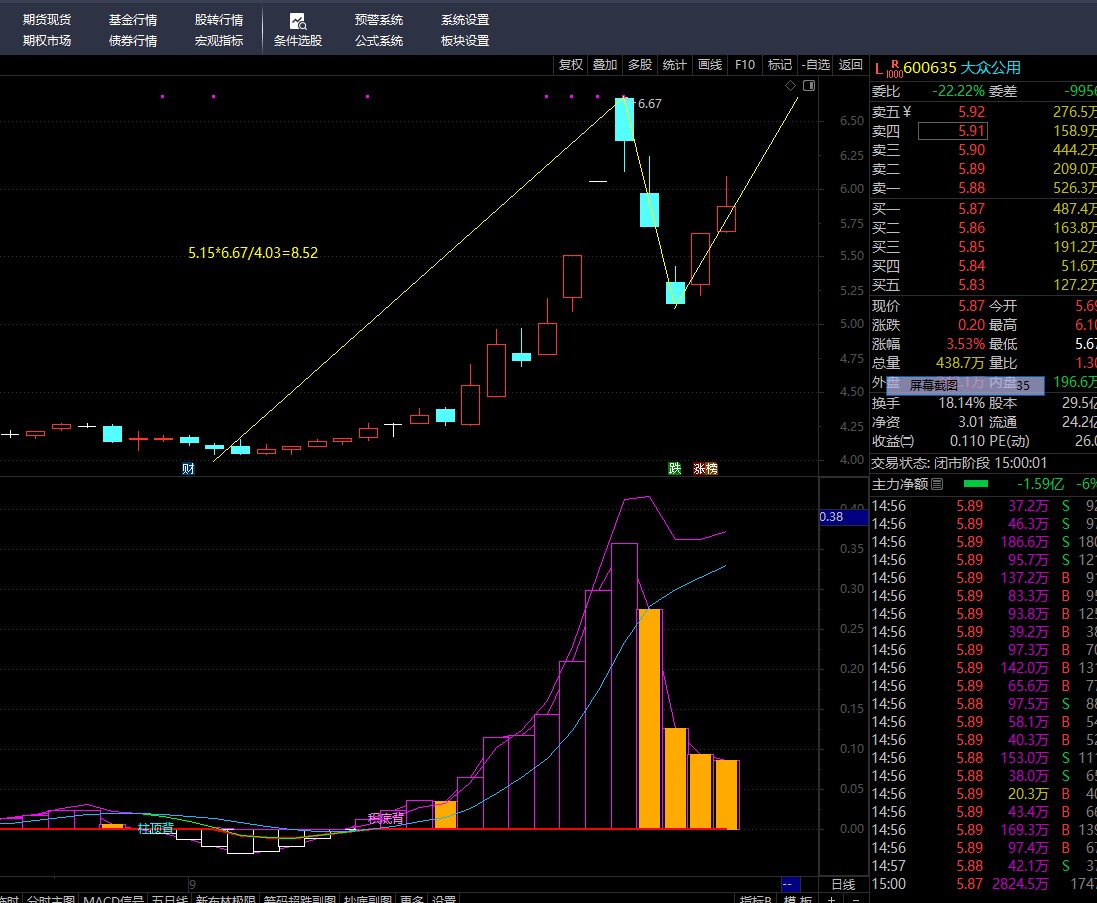The height and width of the screenshot is (903, 1097).
Task: Click the 柱顶背 label on the indicator chart
Action: (156, 829)
